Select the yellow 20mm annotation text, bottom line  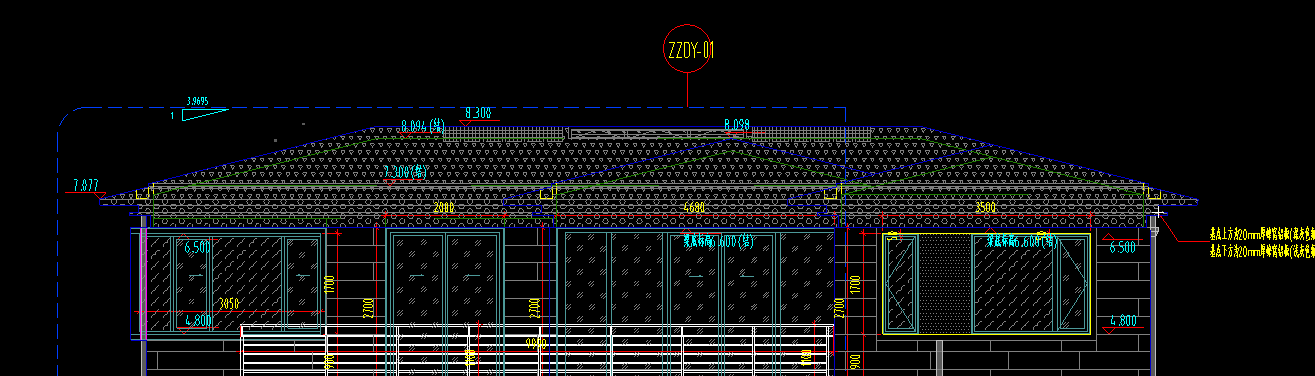pyautogui.click(x=1262, y=250)
